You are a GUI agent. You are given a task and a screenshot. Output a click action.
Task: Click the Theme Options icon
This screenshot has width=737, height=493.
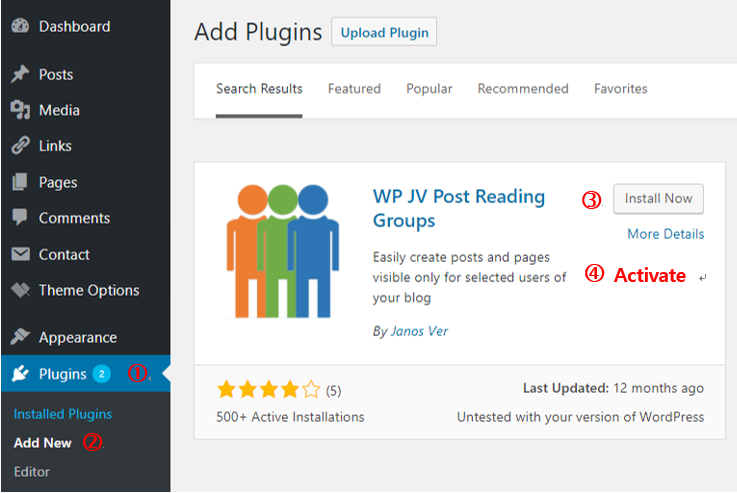click(20, 290)
